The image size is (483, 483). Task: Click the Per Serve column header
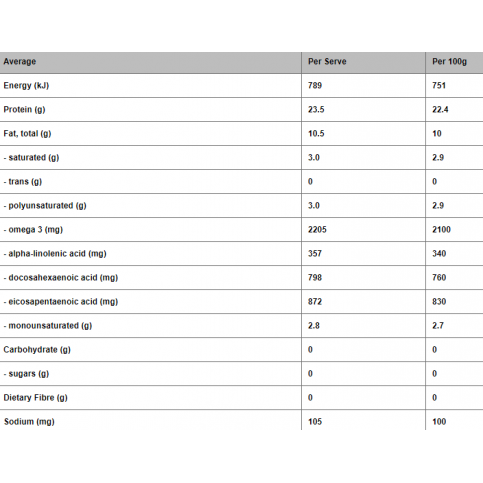click(327, 62)
